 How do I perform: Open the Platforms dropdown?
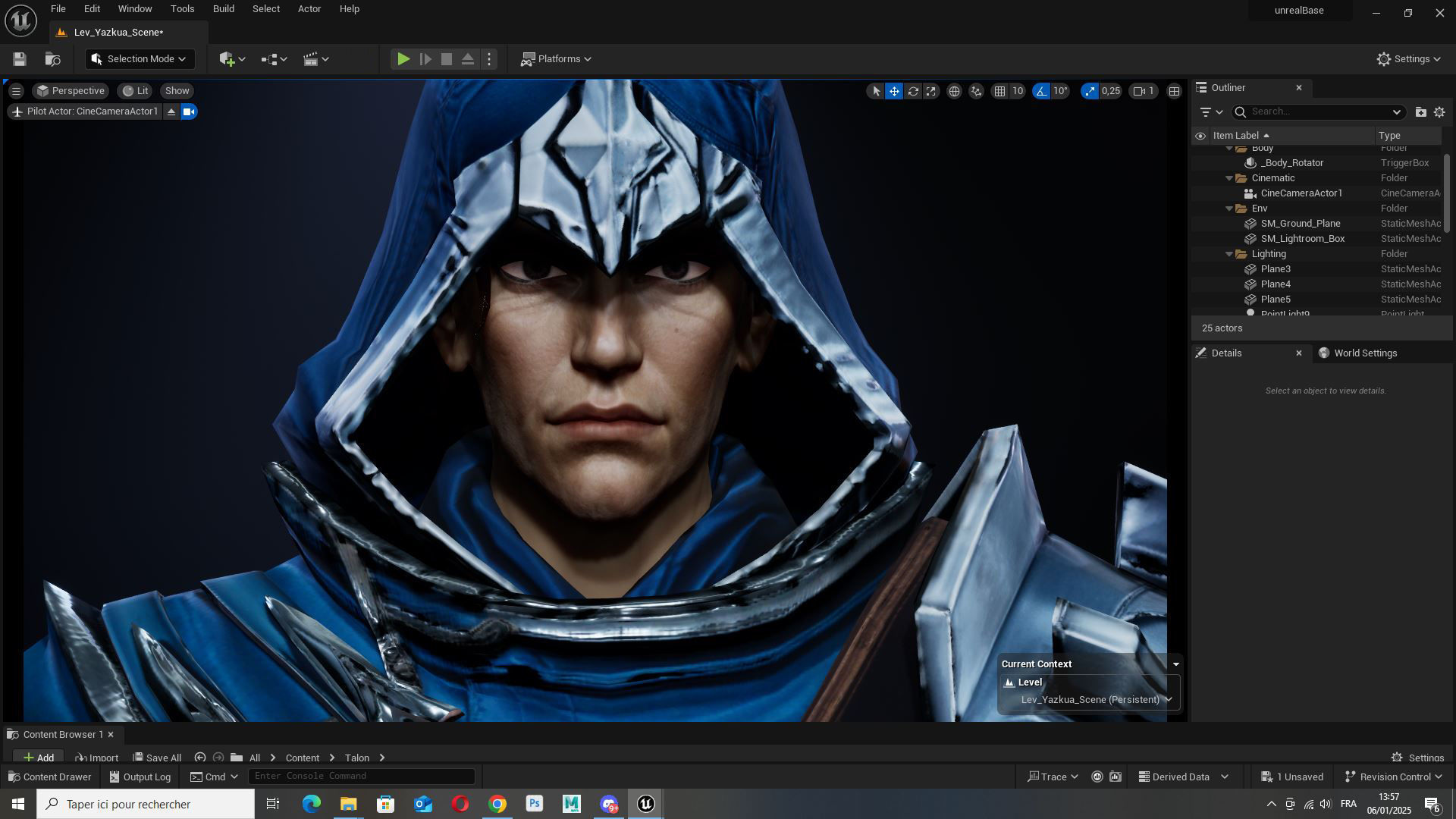pyautogui.click(x=556, y=59)
